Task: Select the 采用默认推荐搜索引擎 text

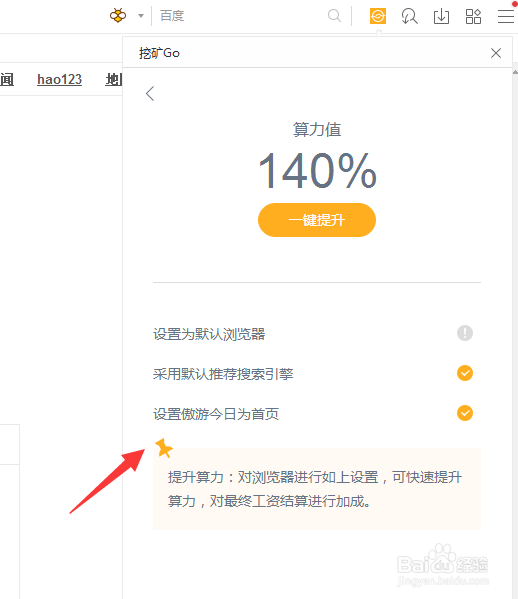Action: click(223, 374)
